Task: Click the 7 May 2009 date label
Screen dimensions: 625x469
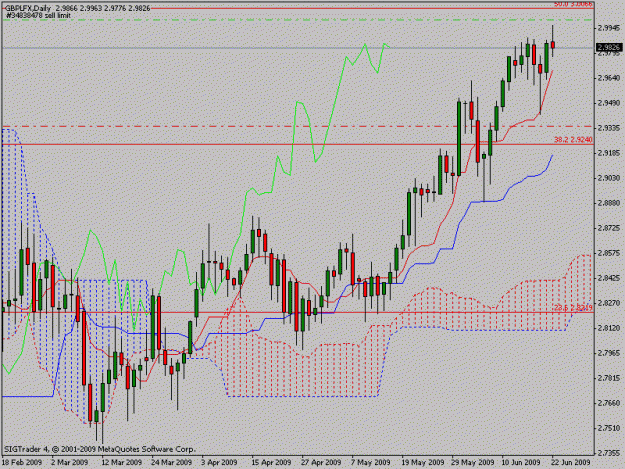Action: tap(371, 463)
